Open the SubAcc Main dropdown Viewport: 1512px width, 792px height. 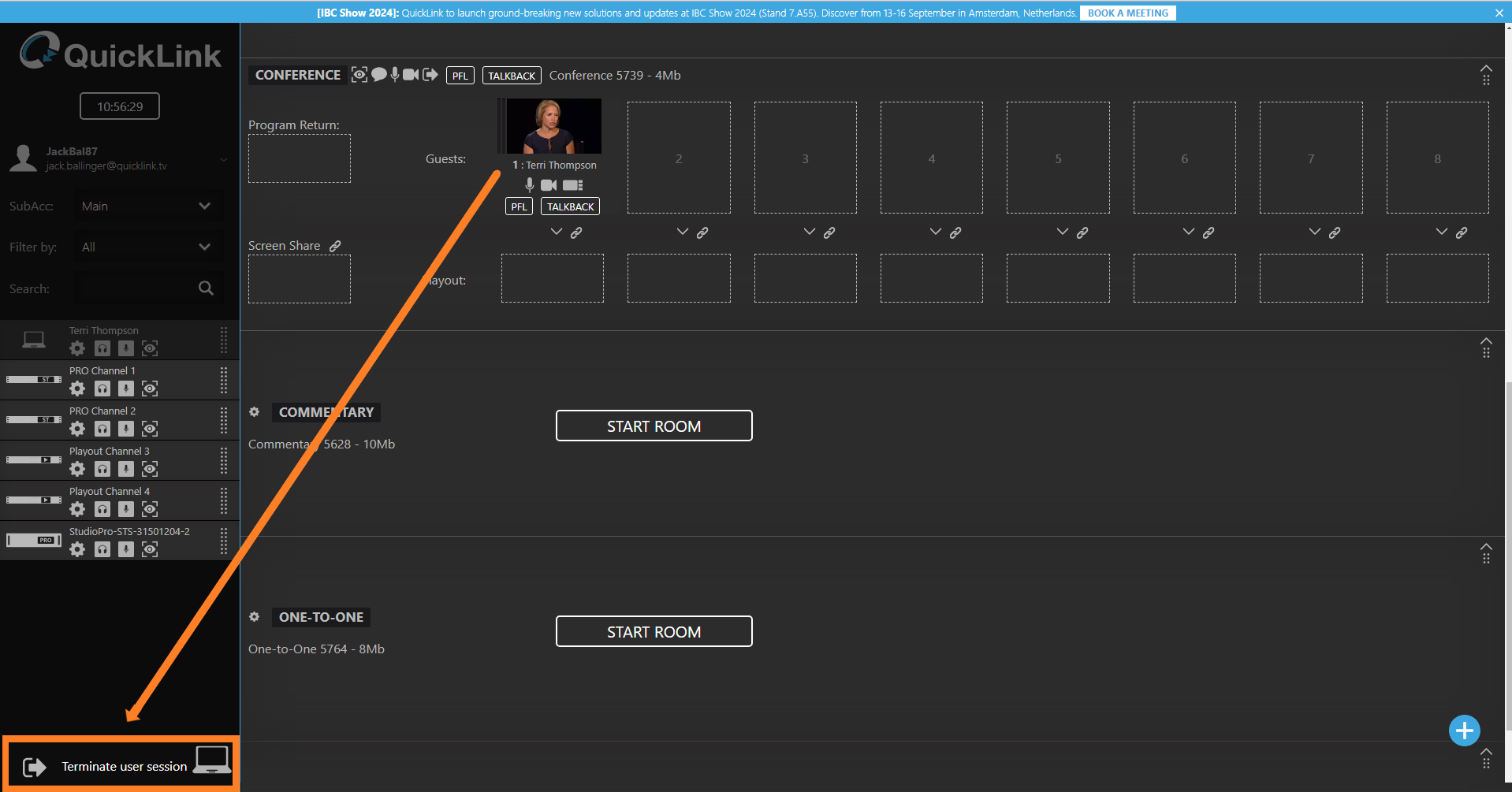147,206
